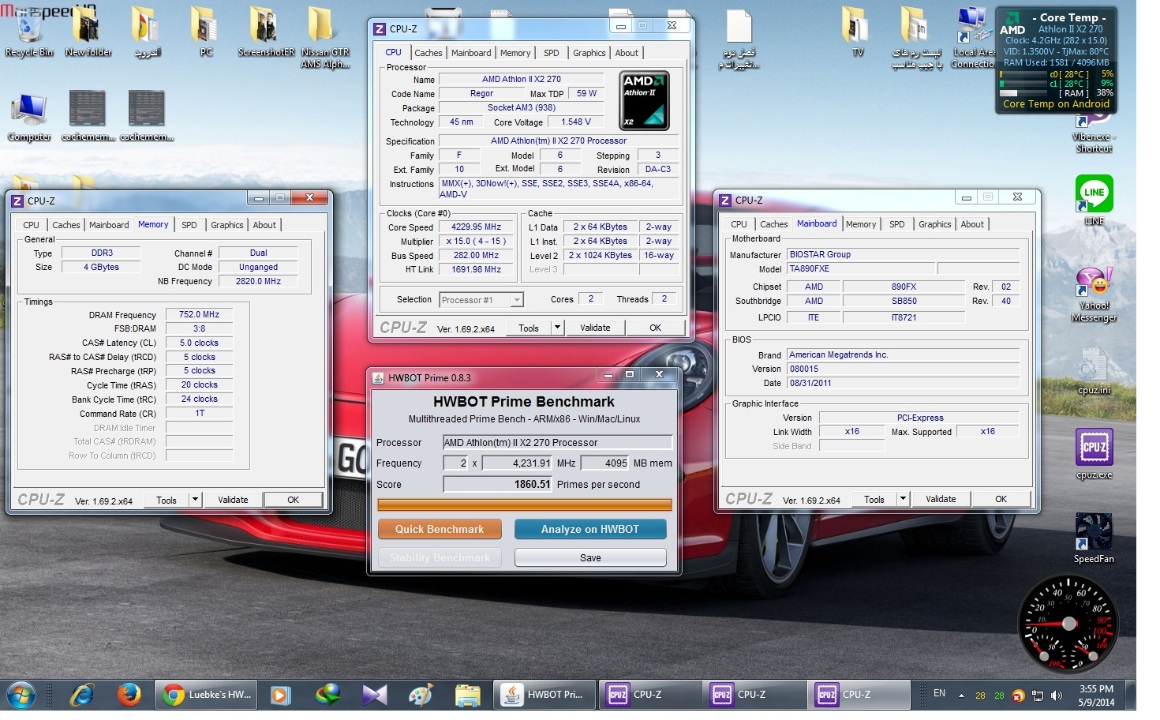Open the LINE desktop shortcut

tap(1093, 200)
